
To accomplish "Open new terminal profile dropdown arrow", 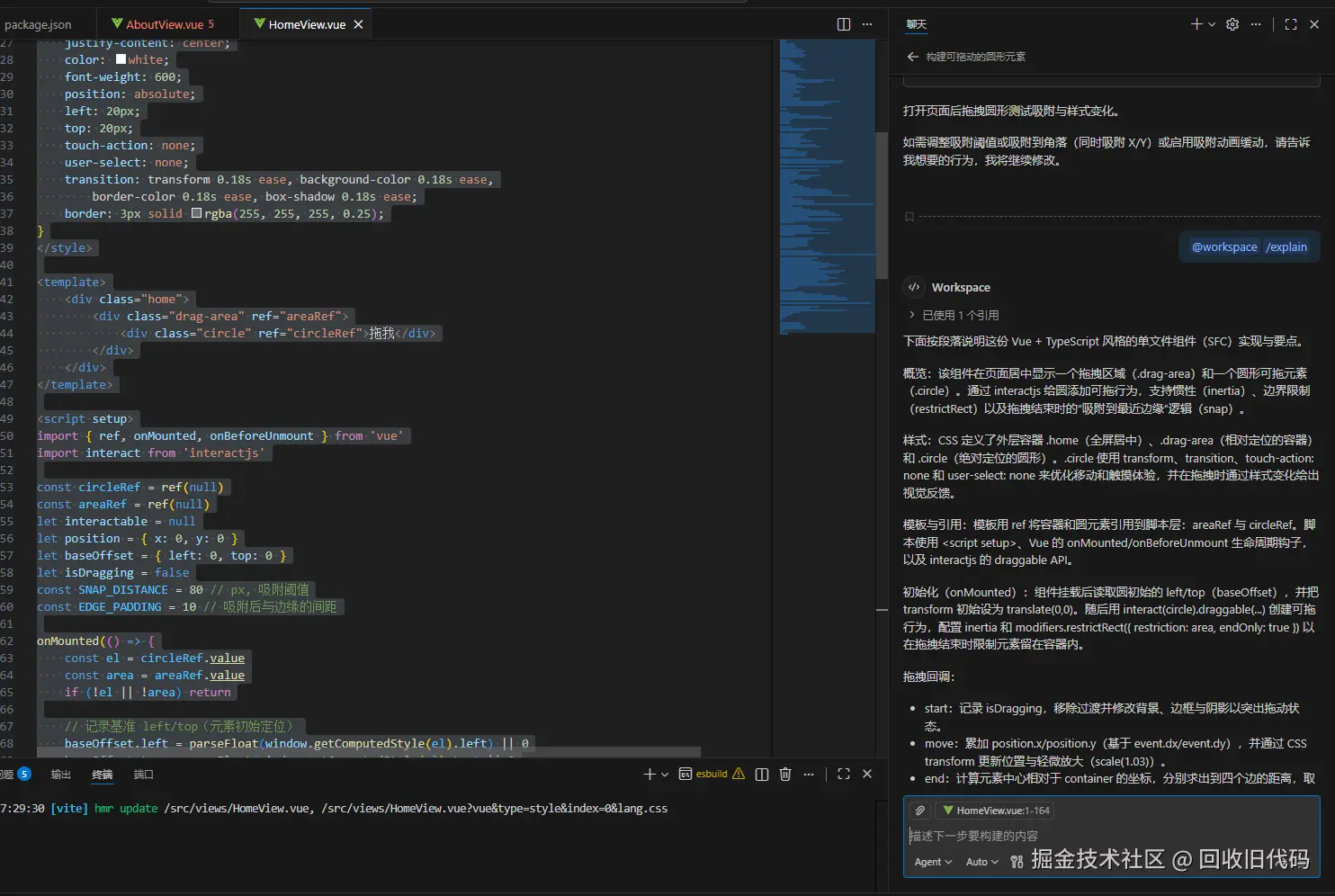I will click(x=665, y=774).
